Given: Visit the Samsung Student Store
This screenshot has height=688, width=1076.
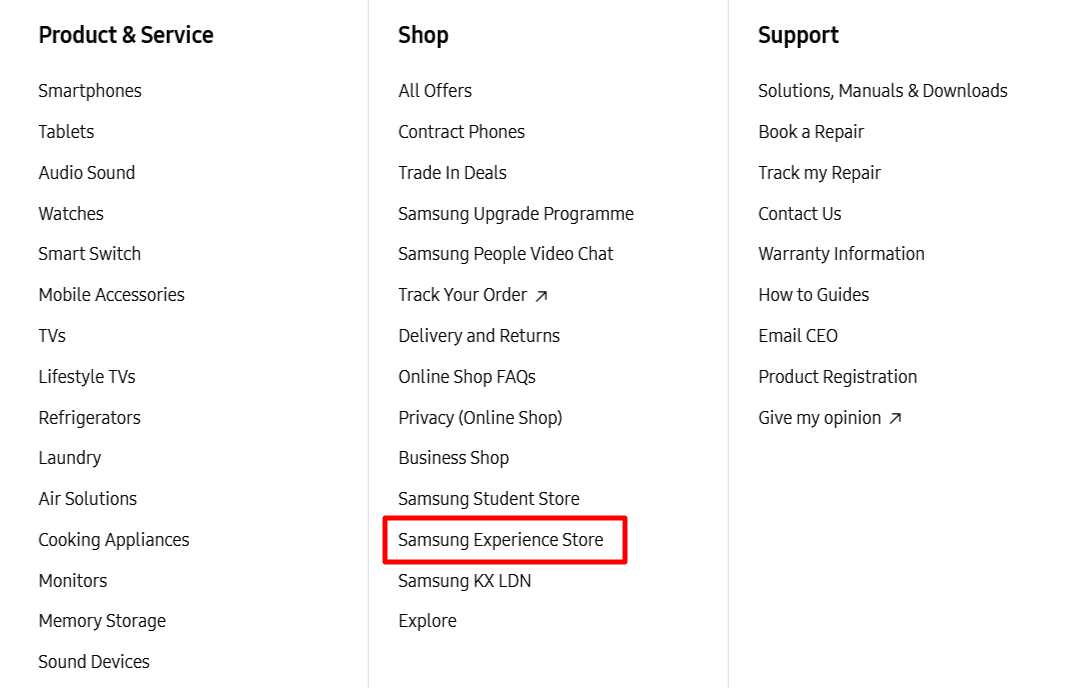Looking at the screenshot, I should pyautogui.click(x=488, y=498).
